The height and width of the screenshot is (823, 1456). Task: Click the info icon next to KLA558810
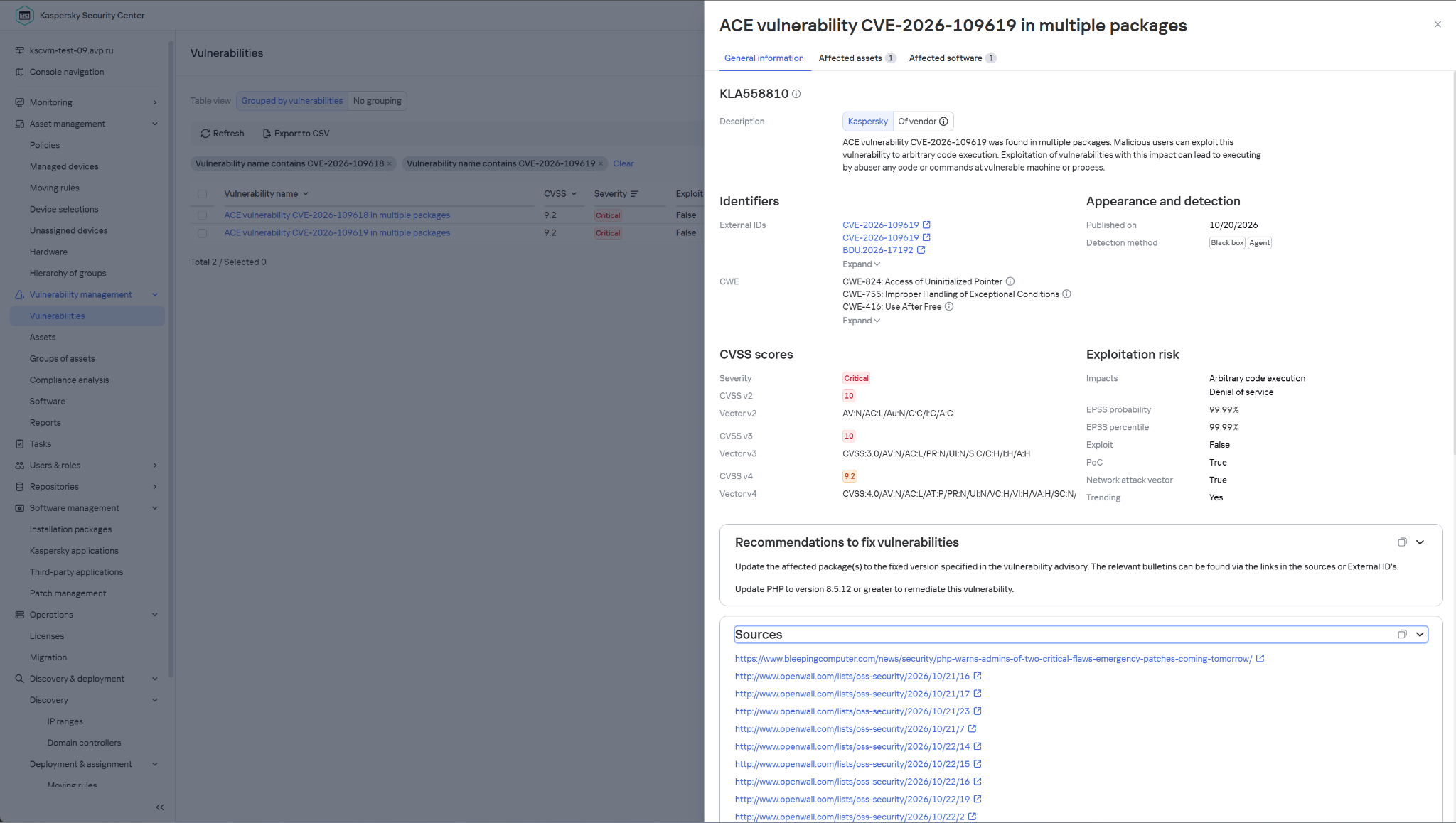pyautogui.click(x=796, y=94)
